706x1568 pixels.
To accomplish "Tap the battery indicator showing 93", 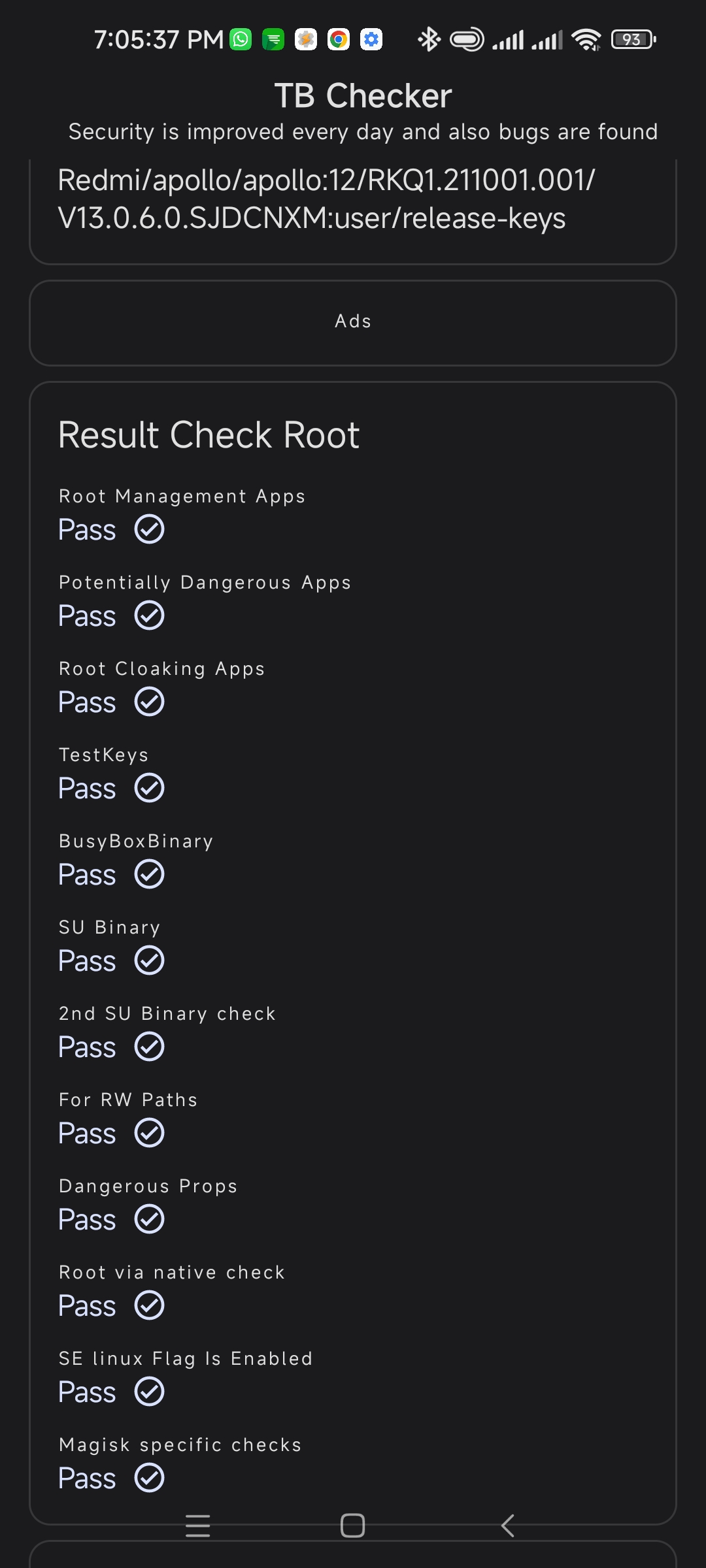I will [633, 39].
